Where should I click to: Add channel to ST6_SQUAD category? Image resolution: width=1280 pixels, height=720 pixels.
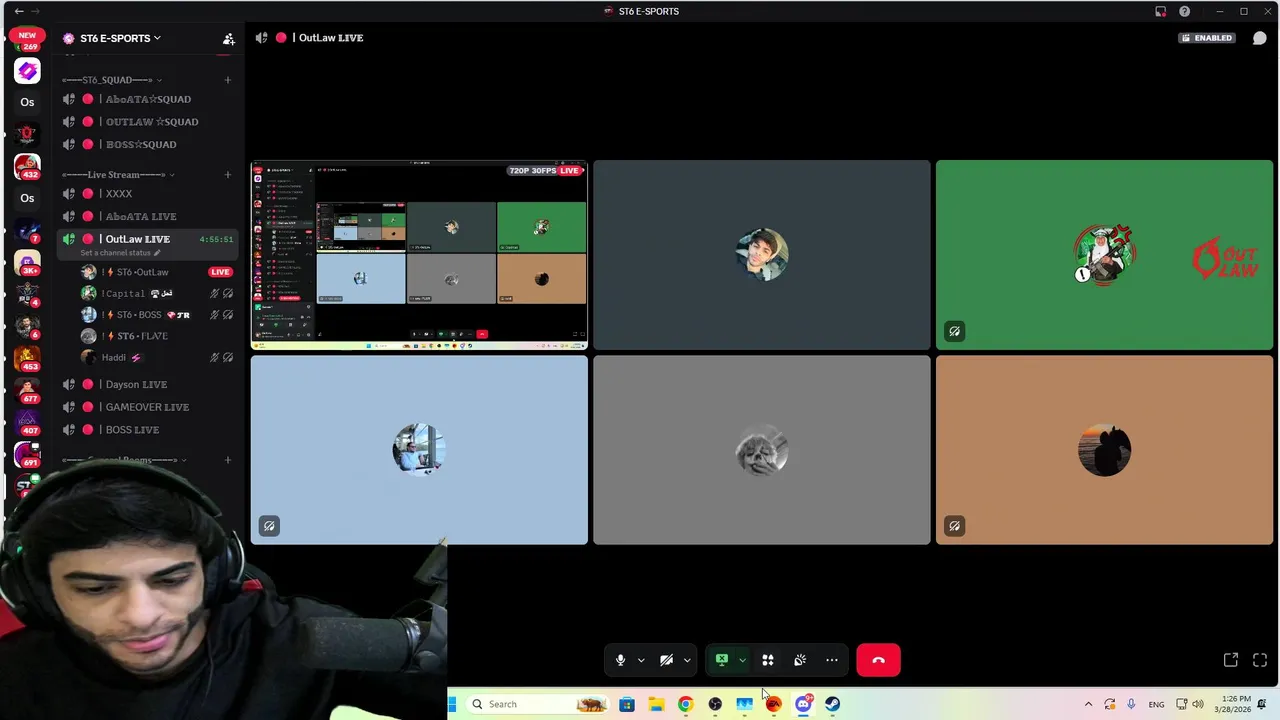[x=227, y=80]
